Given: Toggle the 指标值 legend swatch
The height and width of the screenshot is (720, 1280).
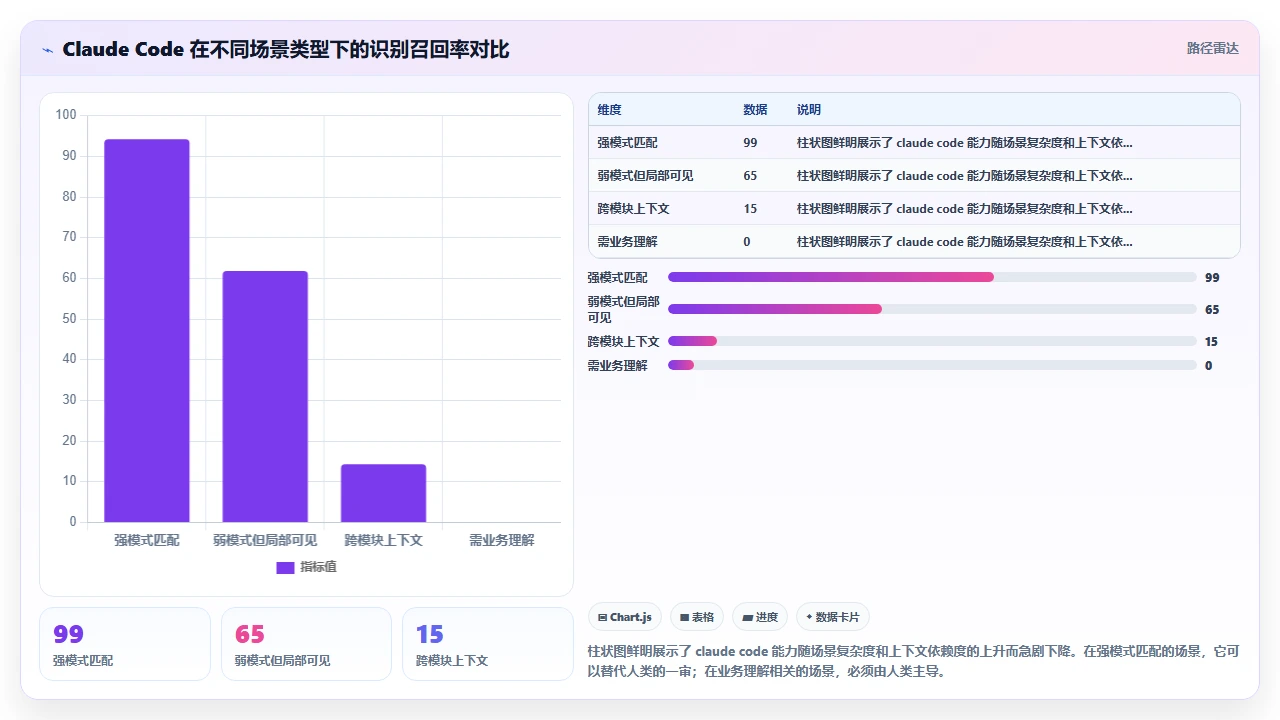Looking at the screenshot, I should click(x=285, y=567).
